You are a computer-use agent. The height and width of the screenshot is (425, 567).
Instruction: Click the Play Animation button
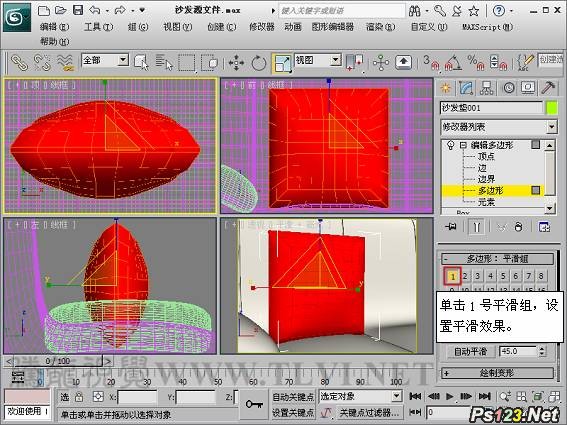(x=449, y=397)
